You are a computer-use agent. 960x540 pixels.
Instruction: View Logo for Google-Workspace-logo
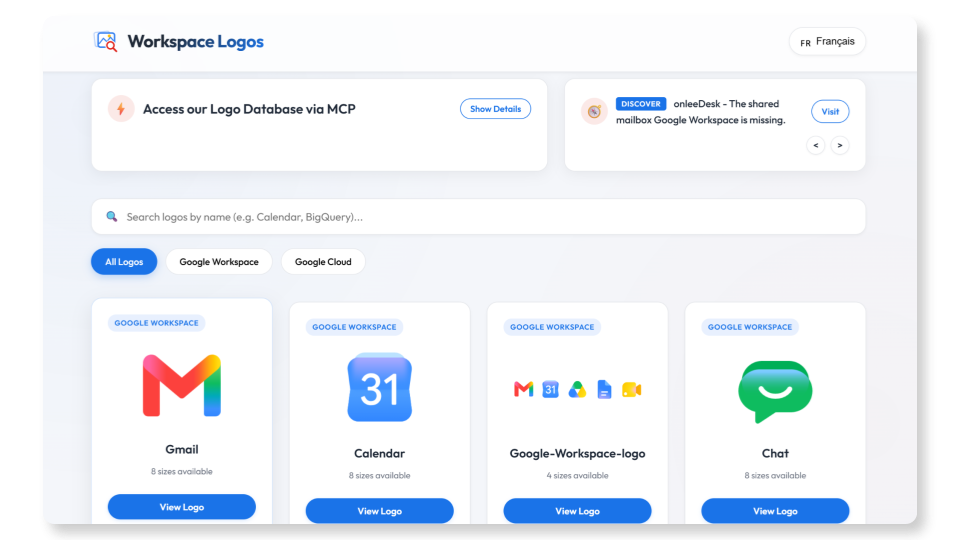click(577, 511)
